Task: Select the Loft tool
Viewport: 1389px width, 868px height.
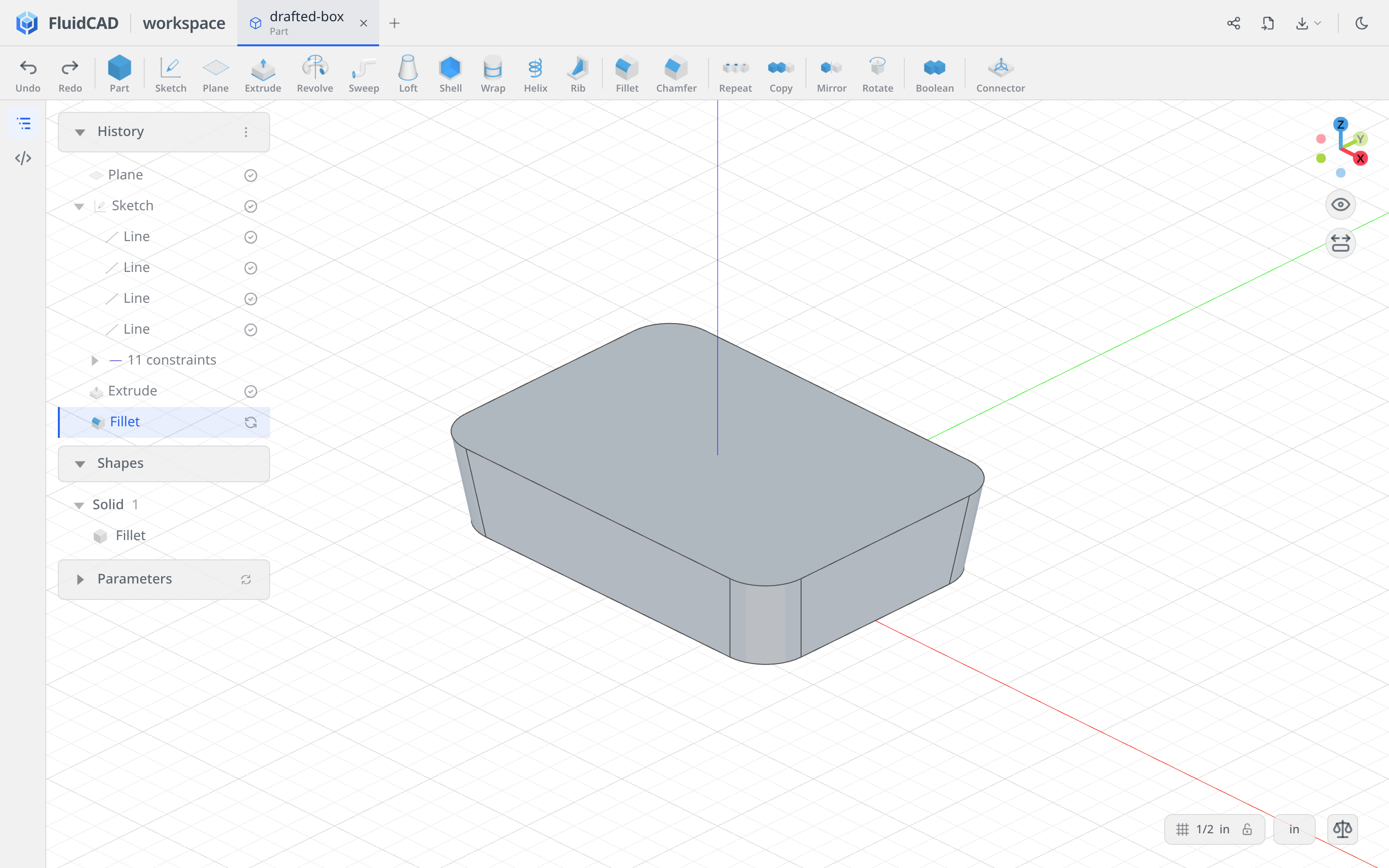Action: point(408,75)
